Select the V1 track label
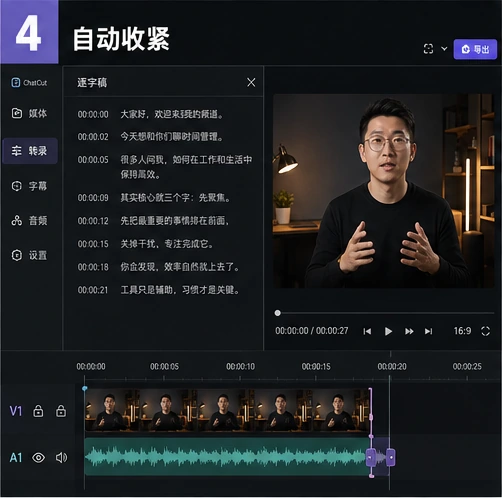Image resolution: width=502 pixels, height=498 pixels. (16, 411)
